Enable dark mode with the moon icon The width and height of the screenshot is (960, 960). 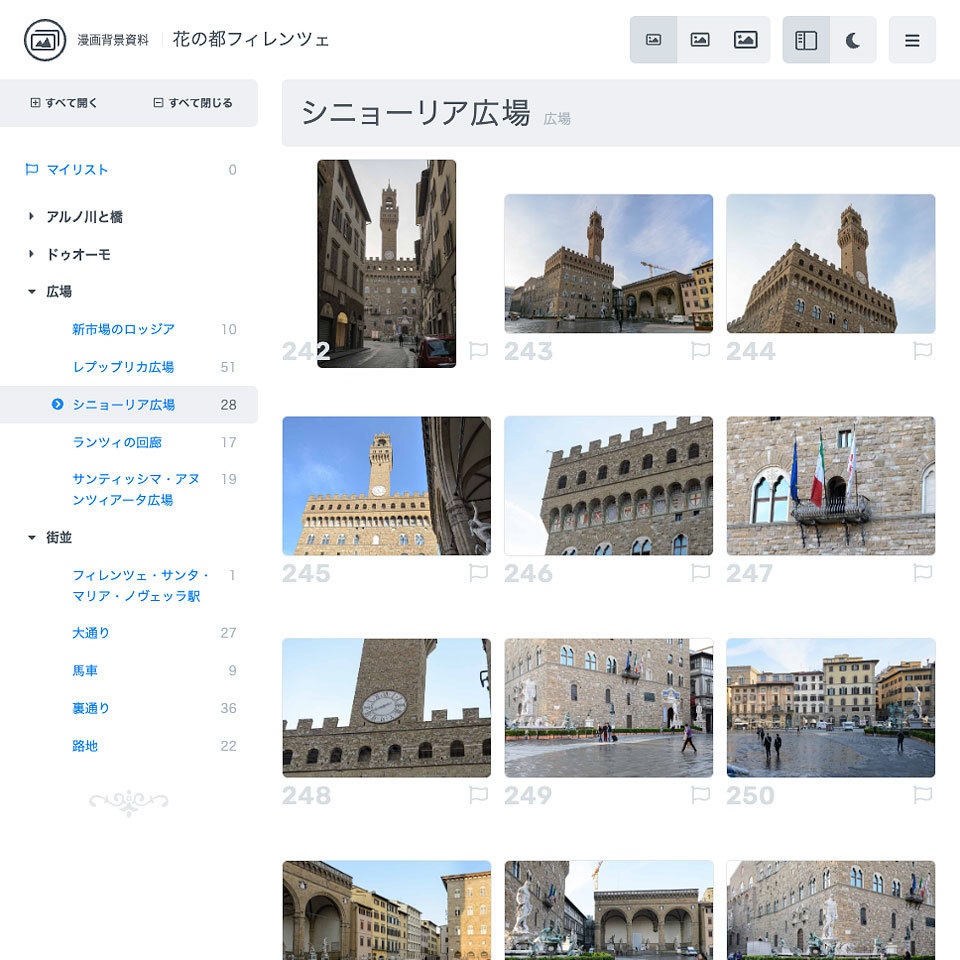pos(854,40)
